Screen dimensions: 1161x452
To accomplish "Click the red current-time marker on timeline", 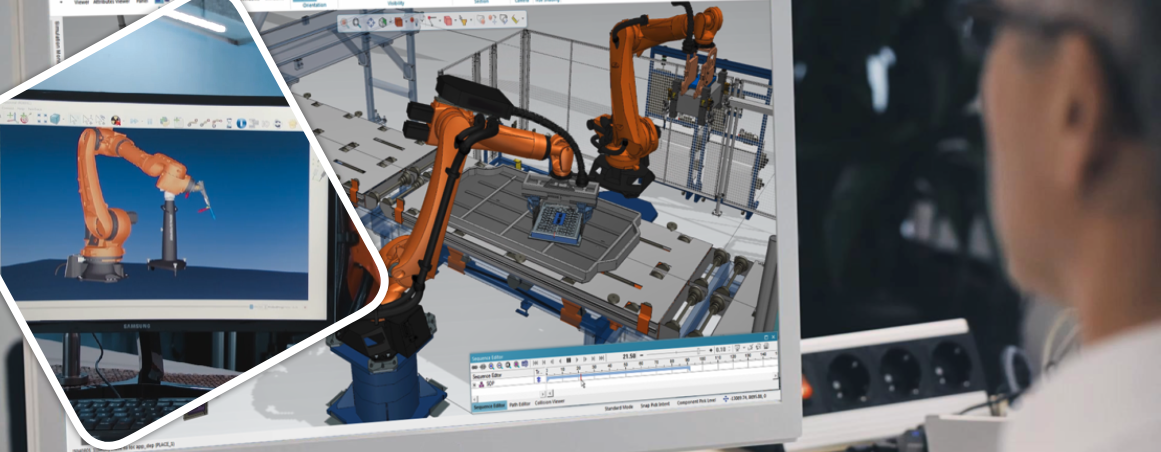I will pyautogui.click(x=580, y=377).
